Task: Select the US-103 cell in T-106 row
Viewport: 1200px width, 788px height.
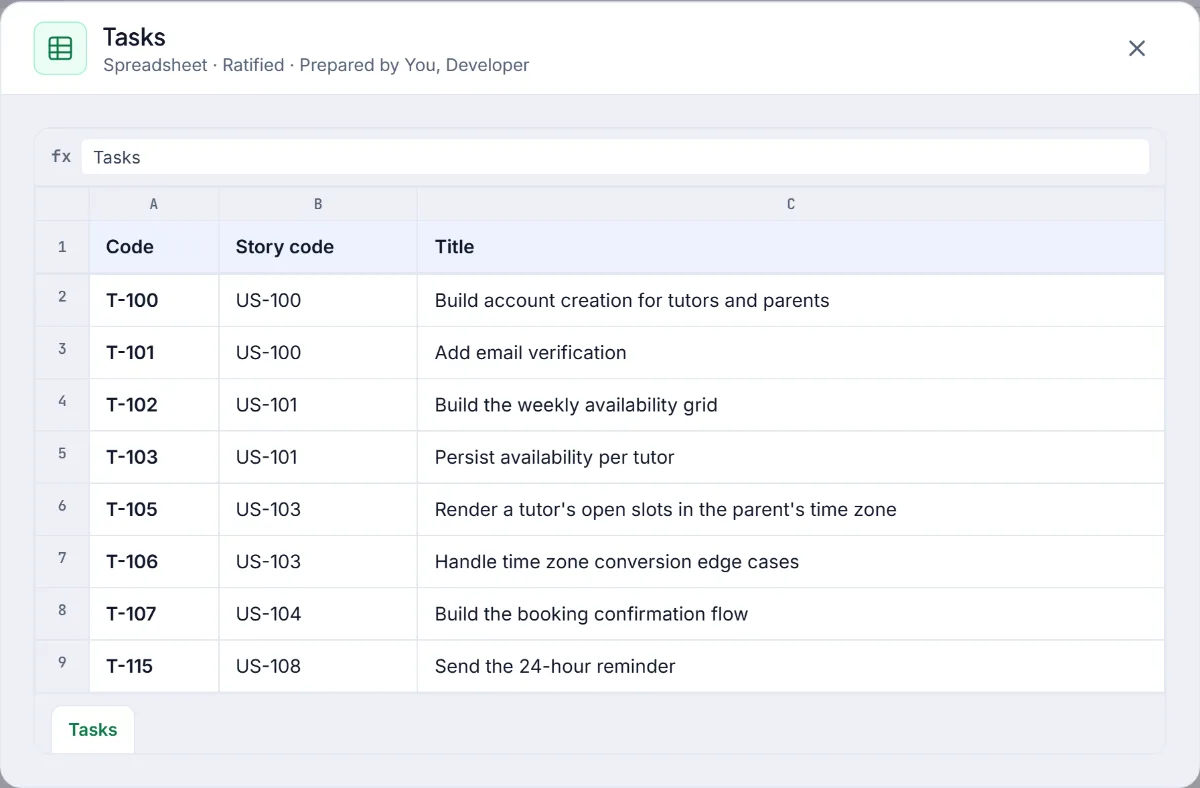Action: tap(318, 561)
